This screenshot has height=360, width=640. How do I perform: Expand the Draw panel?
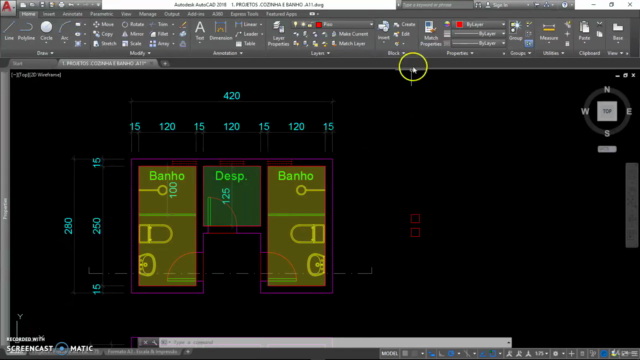point(45,53)
